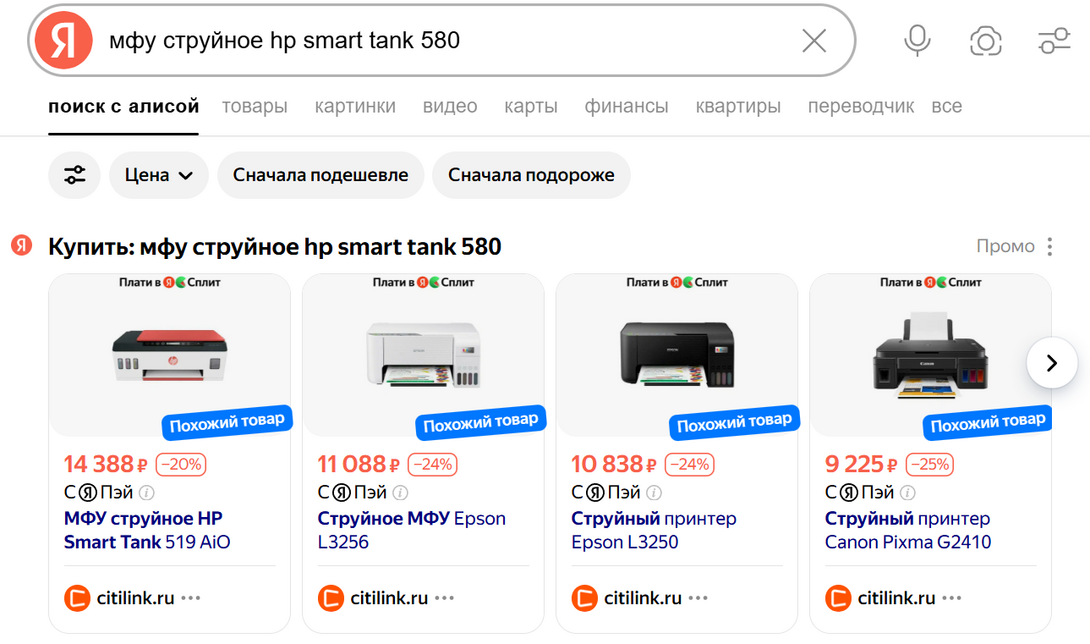Click citilink.ru logo under Canon Pixma G2410
The height and width of the screenshot is (644, 1090).
[838, 598]
